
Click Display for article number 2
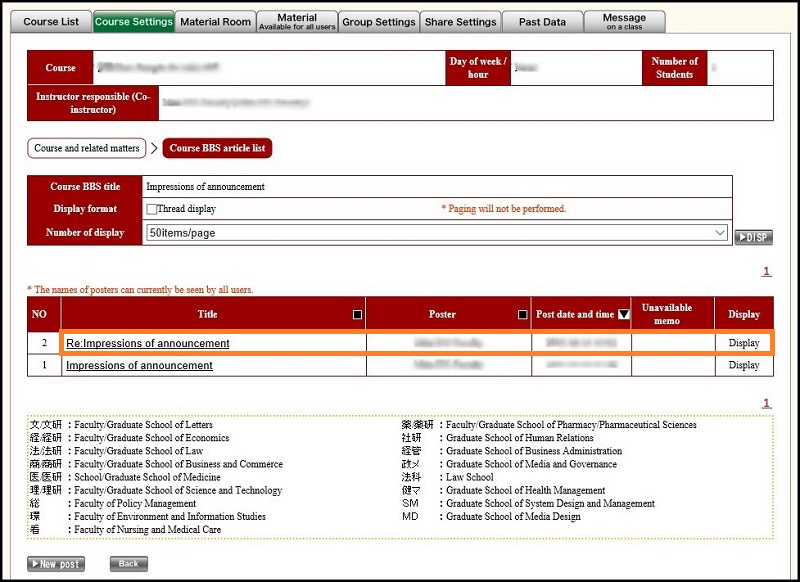[x=743, y=344]
